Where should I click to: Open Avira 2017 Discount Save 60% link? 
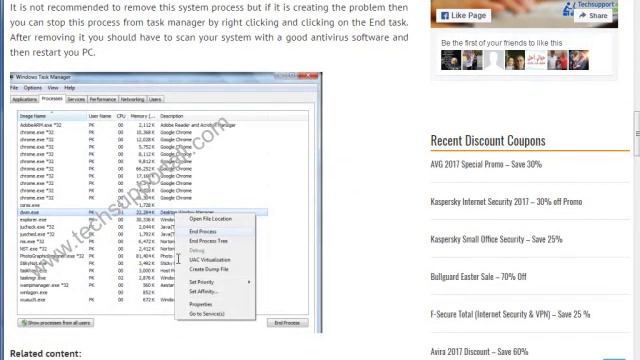click(x=479, y=351)
